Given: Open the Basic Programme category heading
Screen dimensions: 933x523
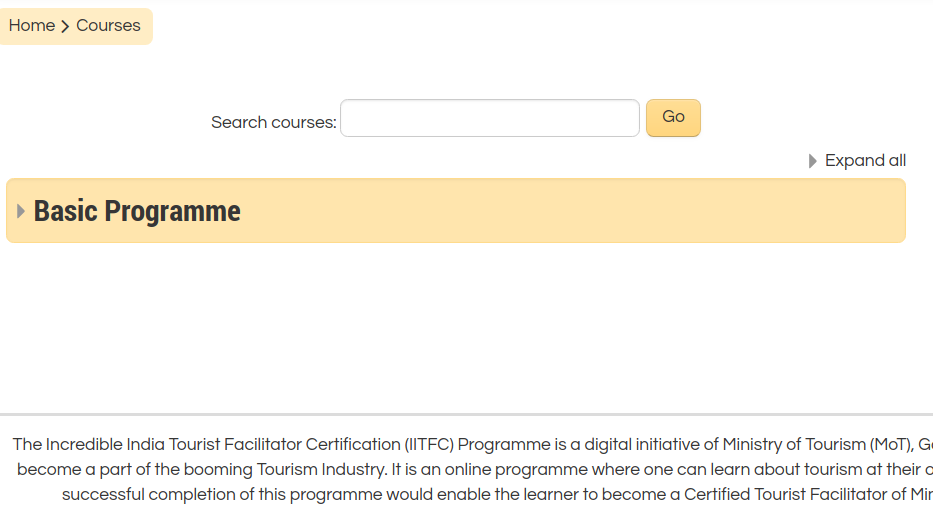Looking at the screenshot, I should pos(137,211).
